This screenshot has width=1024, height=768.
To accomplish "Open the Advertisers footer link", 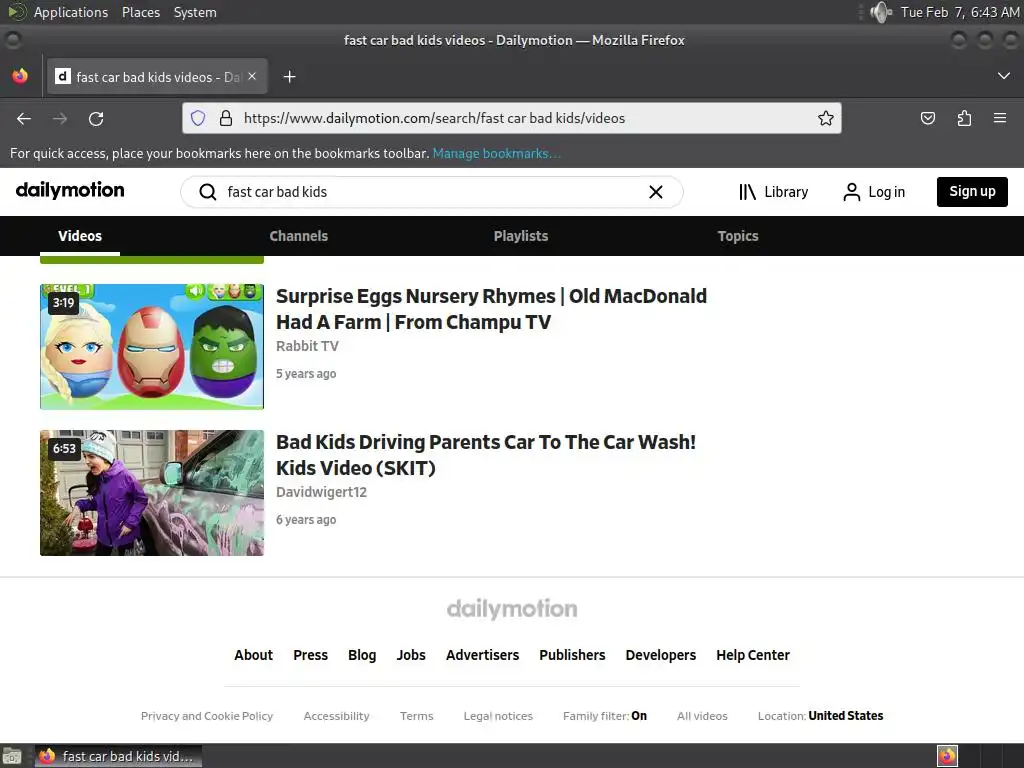I will point(482,655).
